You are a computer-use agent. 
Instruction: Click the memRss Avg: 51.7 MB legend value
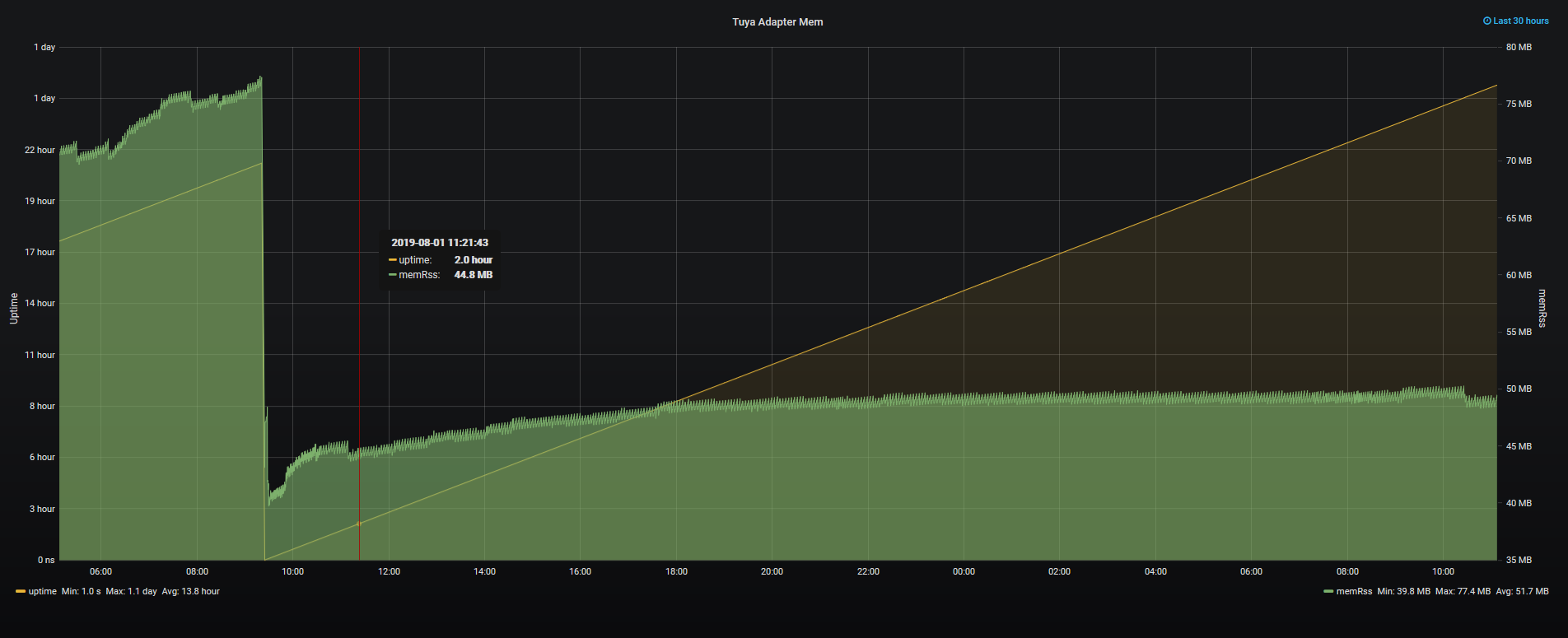tap(1523, 591)
